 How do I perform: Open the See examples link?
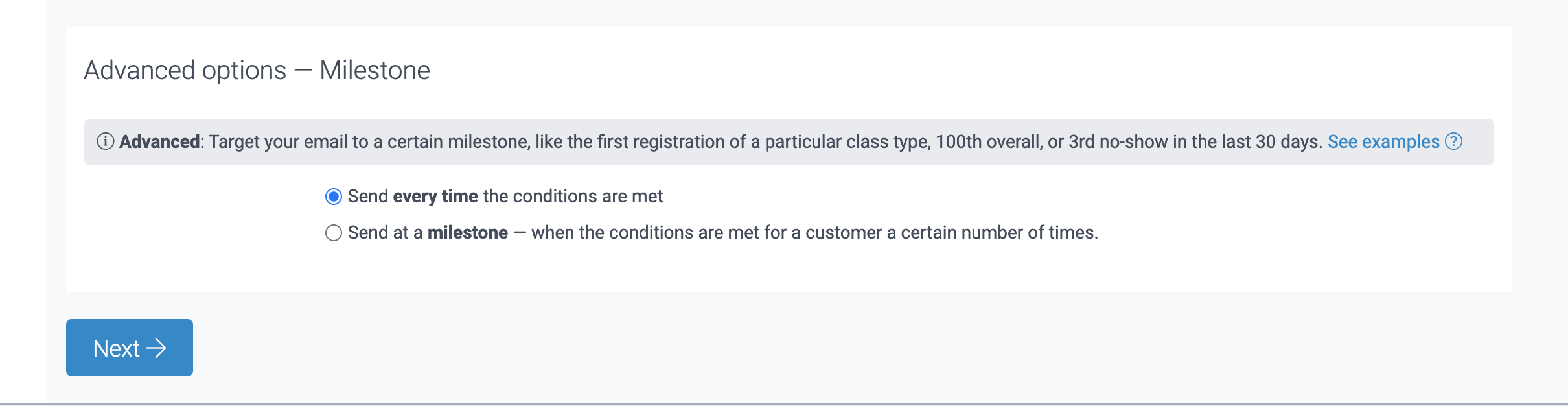pyautogui.click(x=1383, y=141)
